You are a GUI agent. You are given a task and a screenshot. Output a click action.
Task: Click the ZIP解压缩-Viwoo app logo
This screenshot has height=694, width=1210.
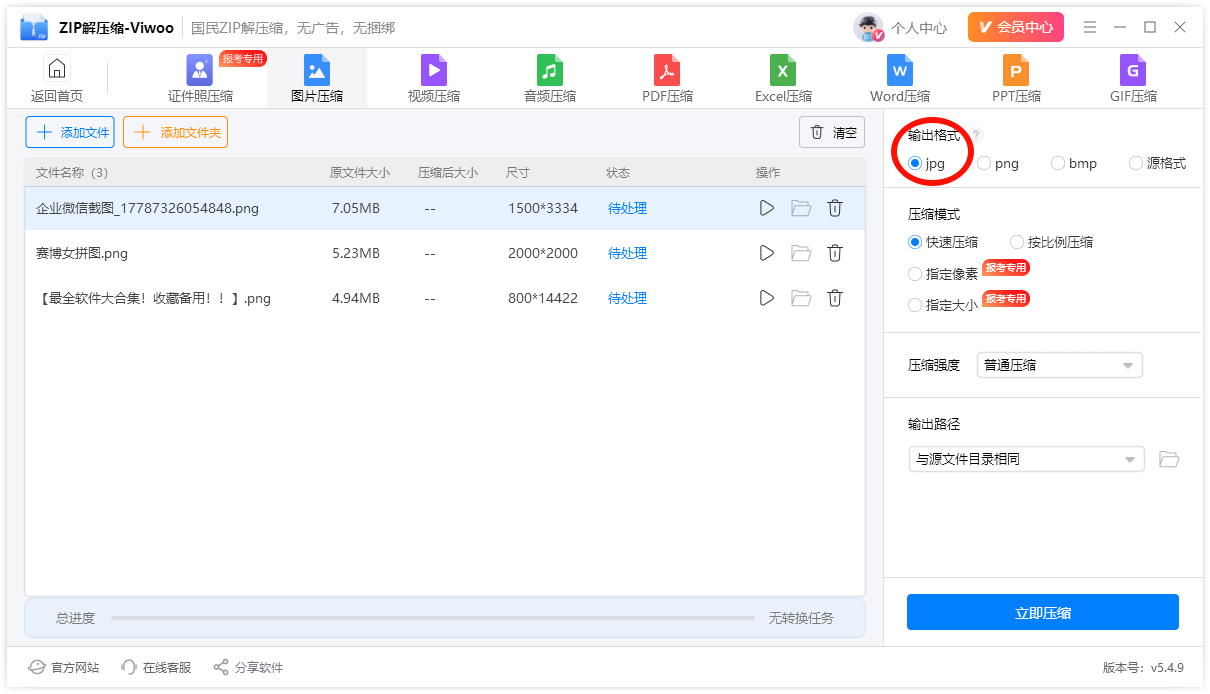point(34,28)
